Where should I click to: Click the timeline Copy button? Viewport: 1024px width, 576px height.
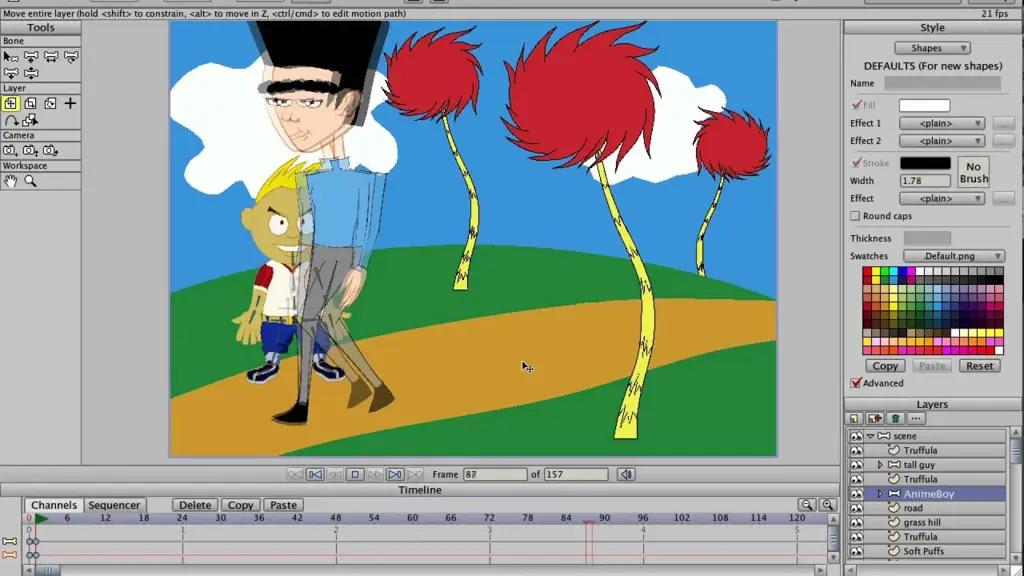click(x=240, y=505)
